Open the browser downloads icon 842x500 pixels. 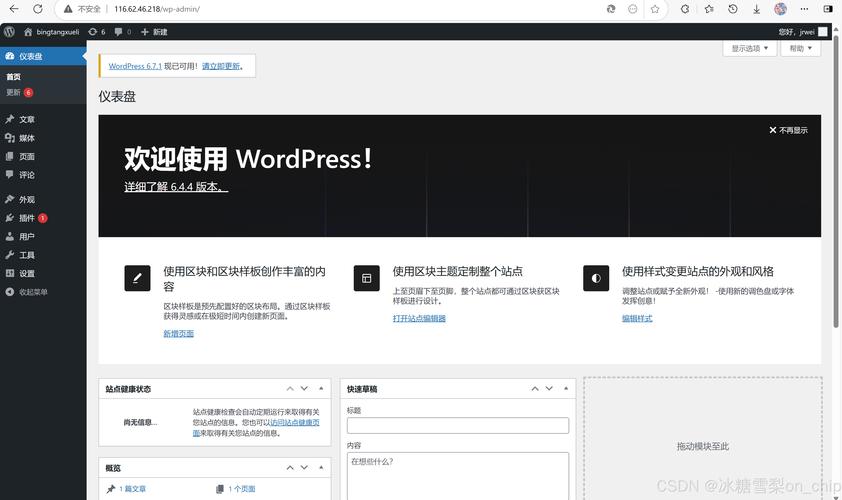point(756,9)
